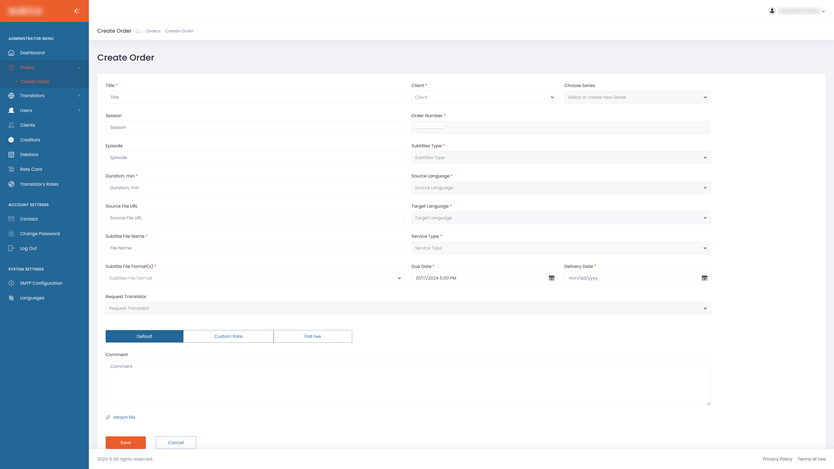This screenshot has height=469, width=834.
Task: Click the Attach file link
Action: [x=123, y=417]
